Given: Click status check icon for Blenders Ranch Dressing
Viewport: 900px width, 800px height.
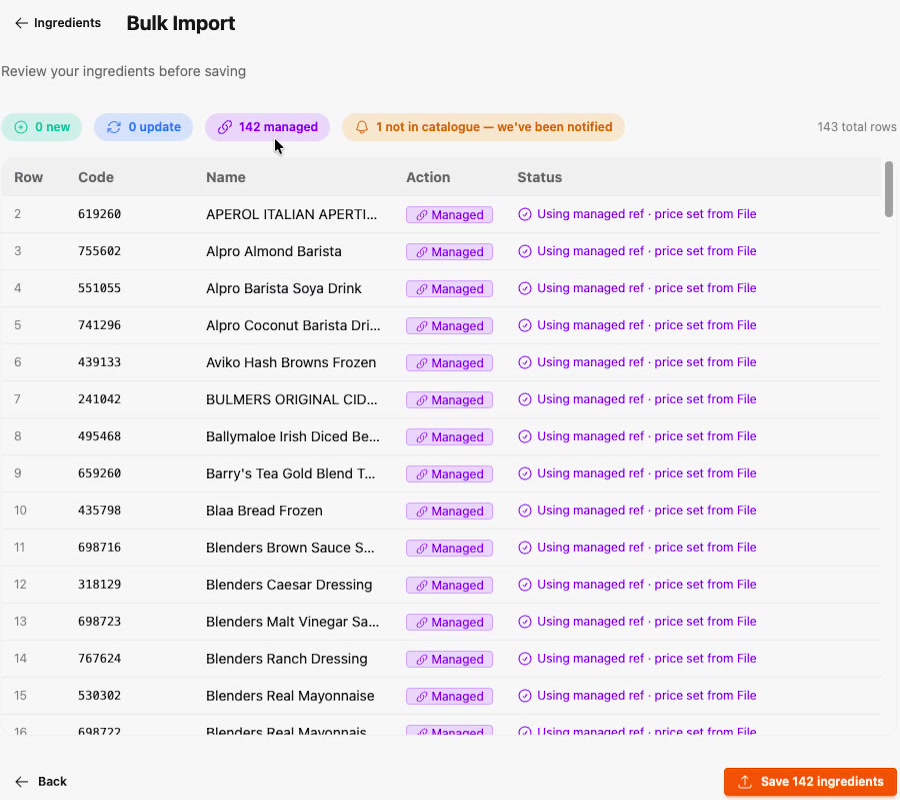Looking at the screenshot, I should [x=525, y=658].
